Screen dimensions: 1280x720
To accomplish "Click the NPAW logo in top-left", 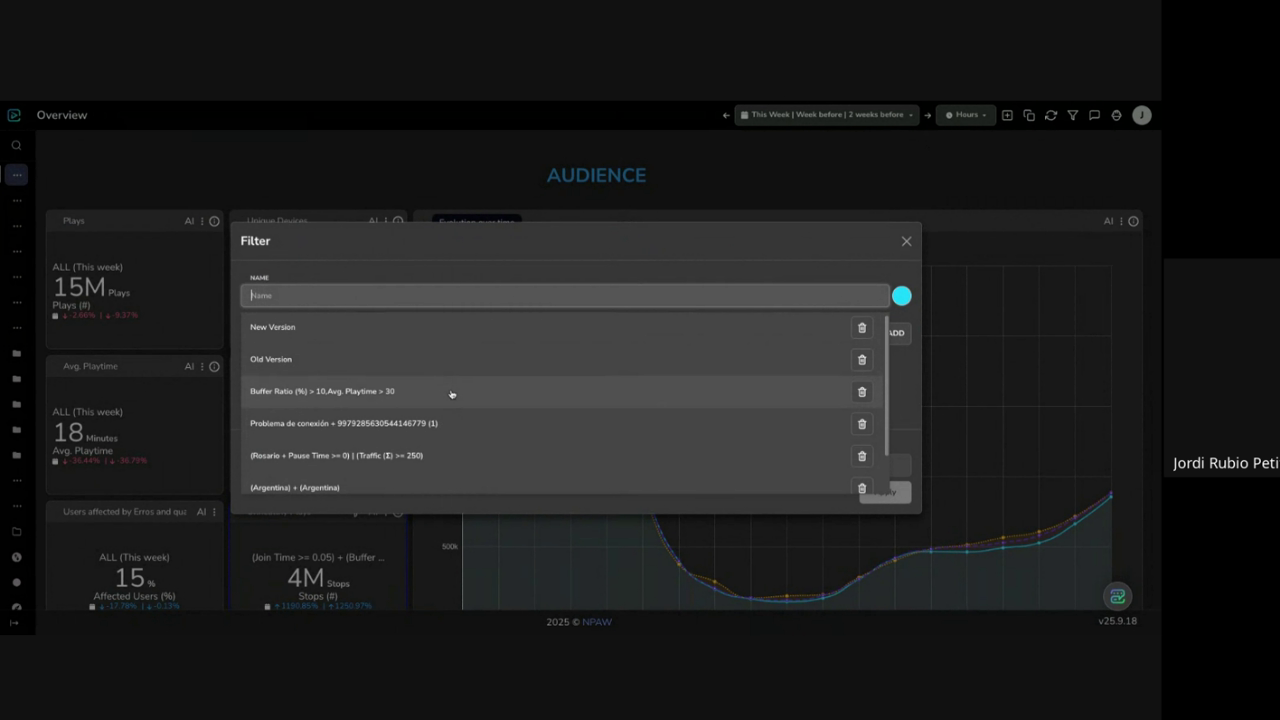I will pyautogui.click(x=14, y=115).
